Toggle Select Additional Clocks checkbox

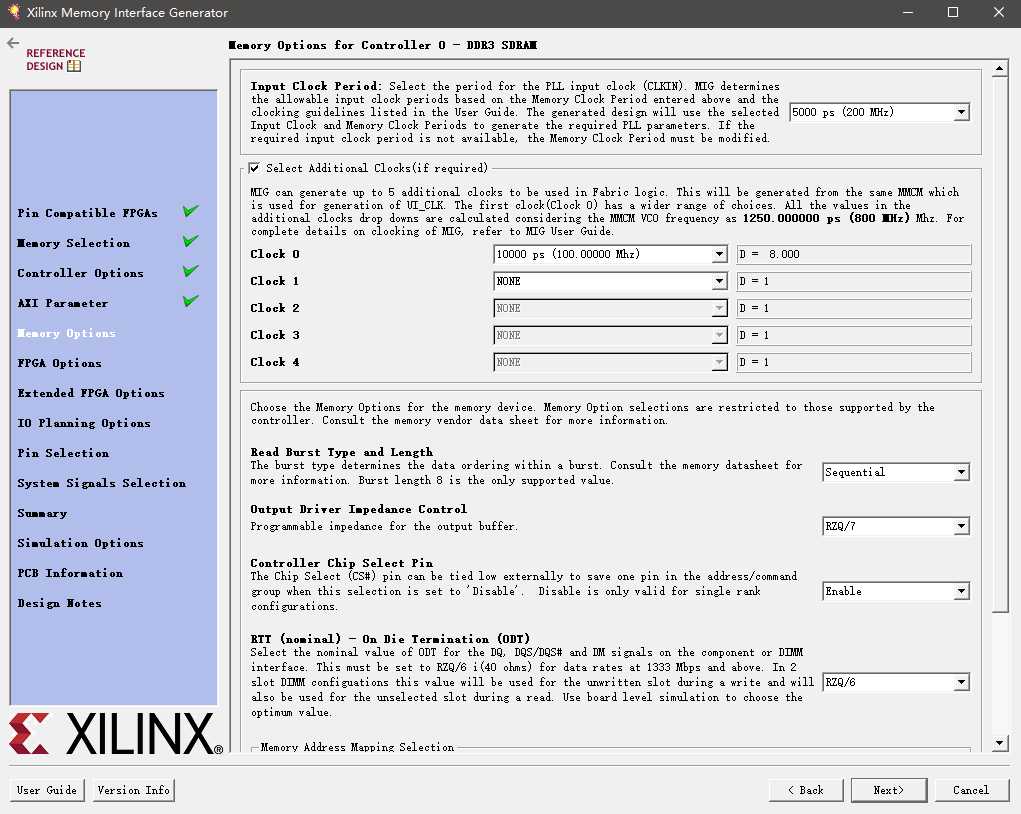(x=255, y=168)
